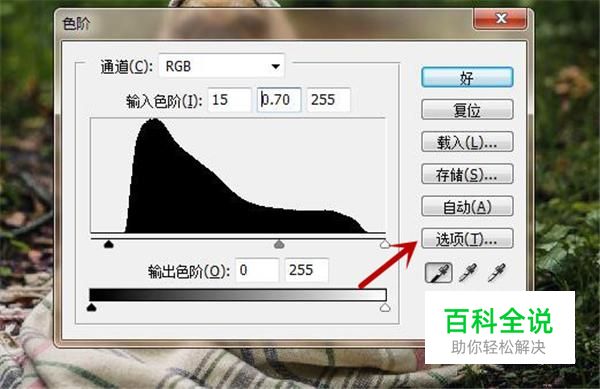
Task: Click the white input highlight slider triangle
Action: tap(385, 244)
